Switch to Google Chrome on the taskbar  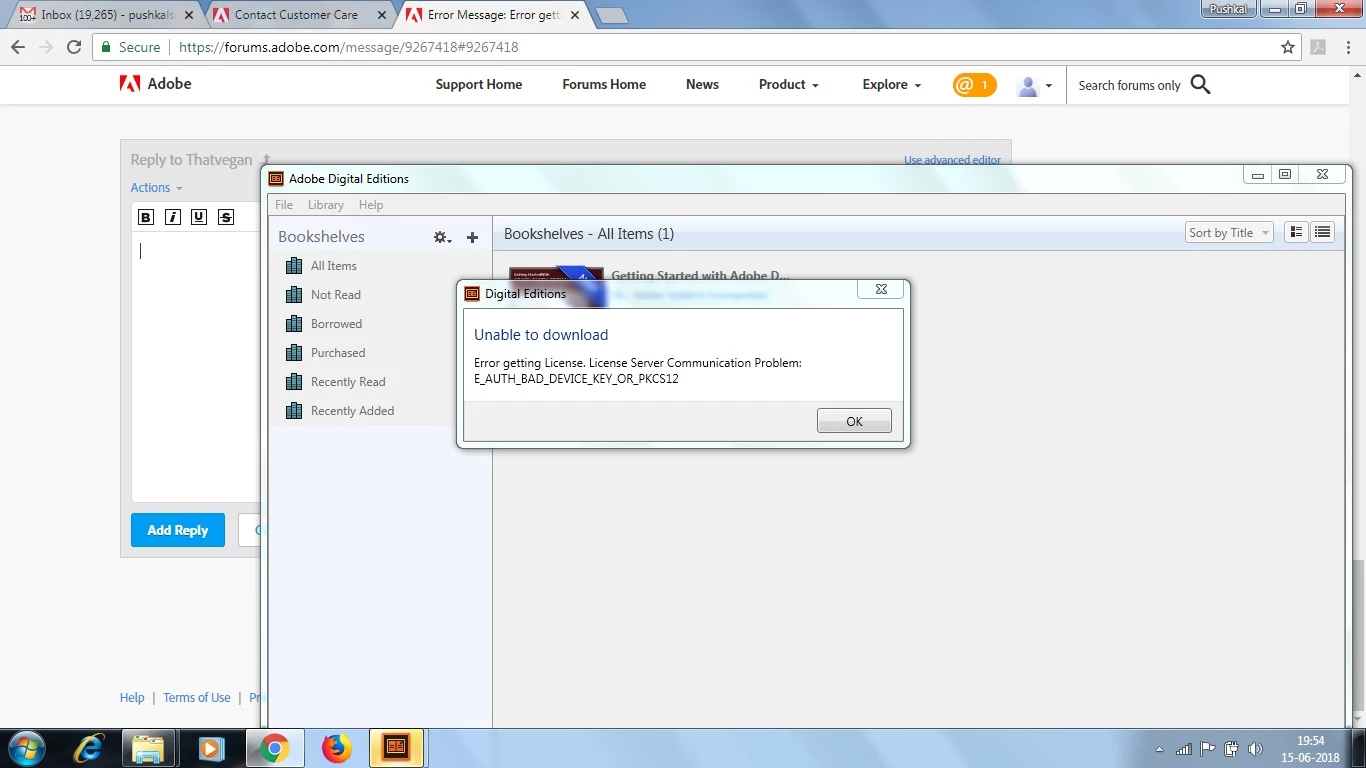click(x=273, y=748)
